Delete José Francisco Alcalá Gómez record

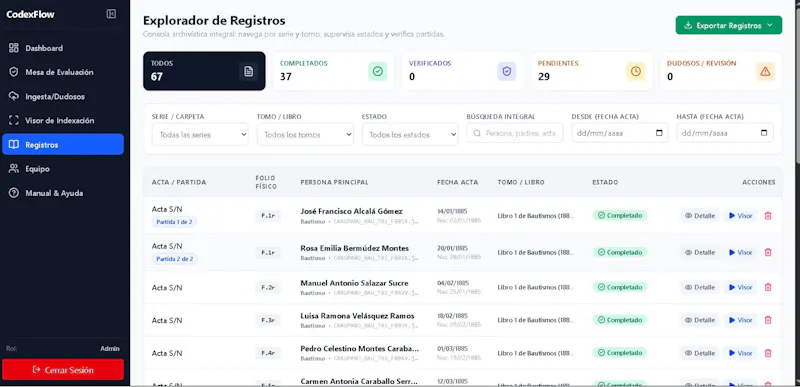click(x=768, y=216)
